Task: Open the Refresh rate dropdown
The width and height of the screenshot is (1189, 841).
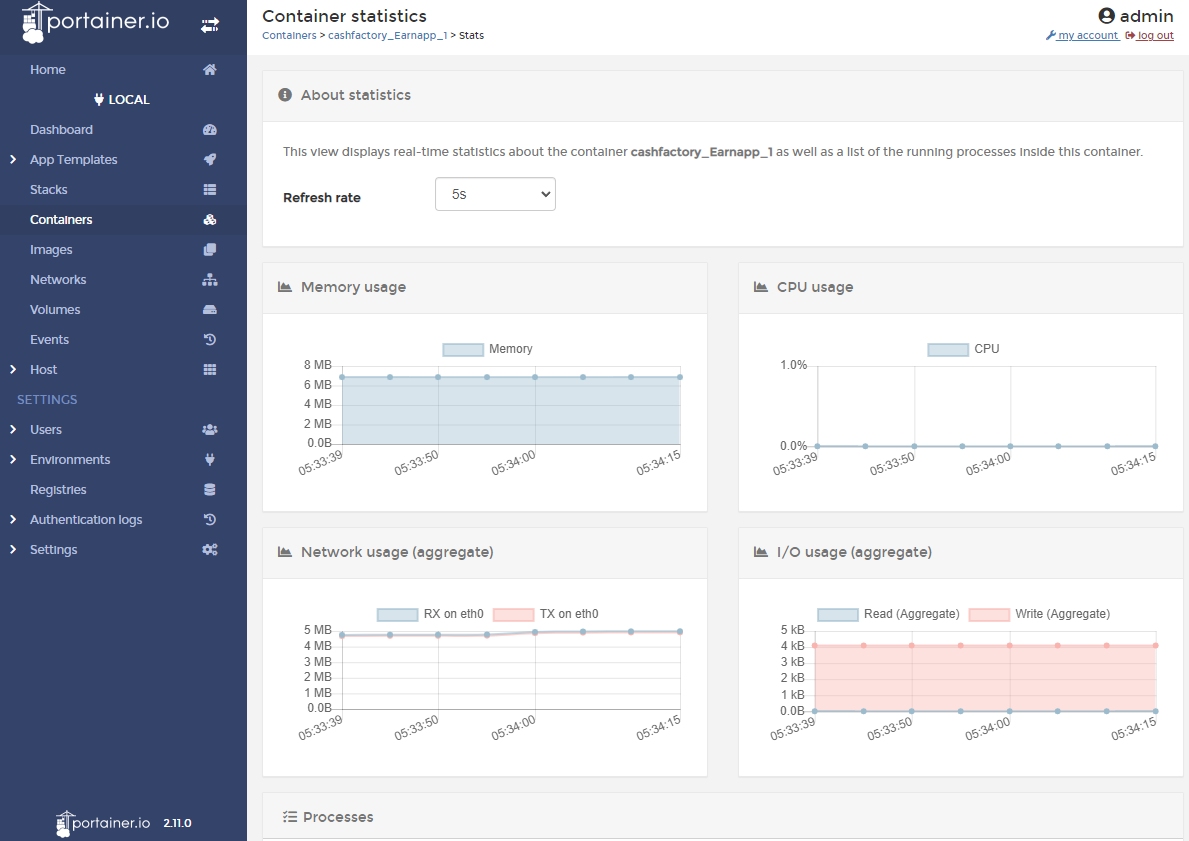Action: click(x=495, y=194)
